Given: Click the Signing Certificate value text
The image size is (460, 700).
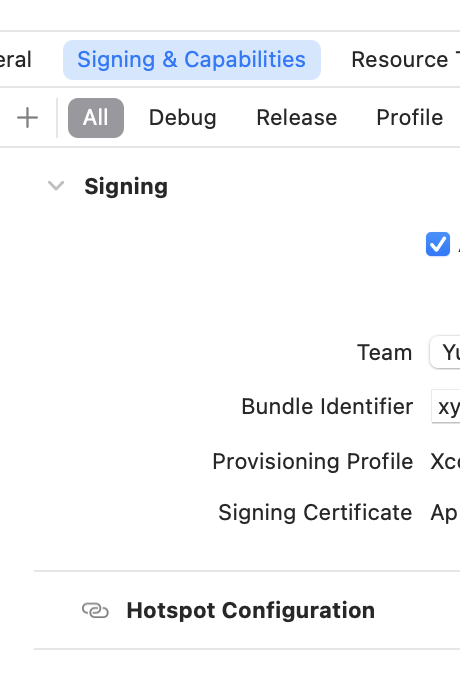Looking at the screenshot, I should pyautogui.click(x=445, y=512).
